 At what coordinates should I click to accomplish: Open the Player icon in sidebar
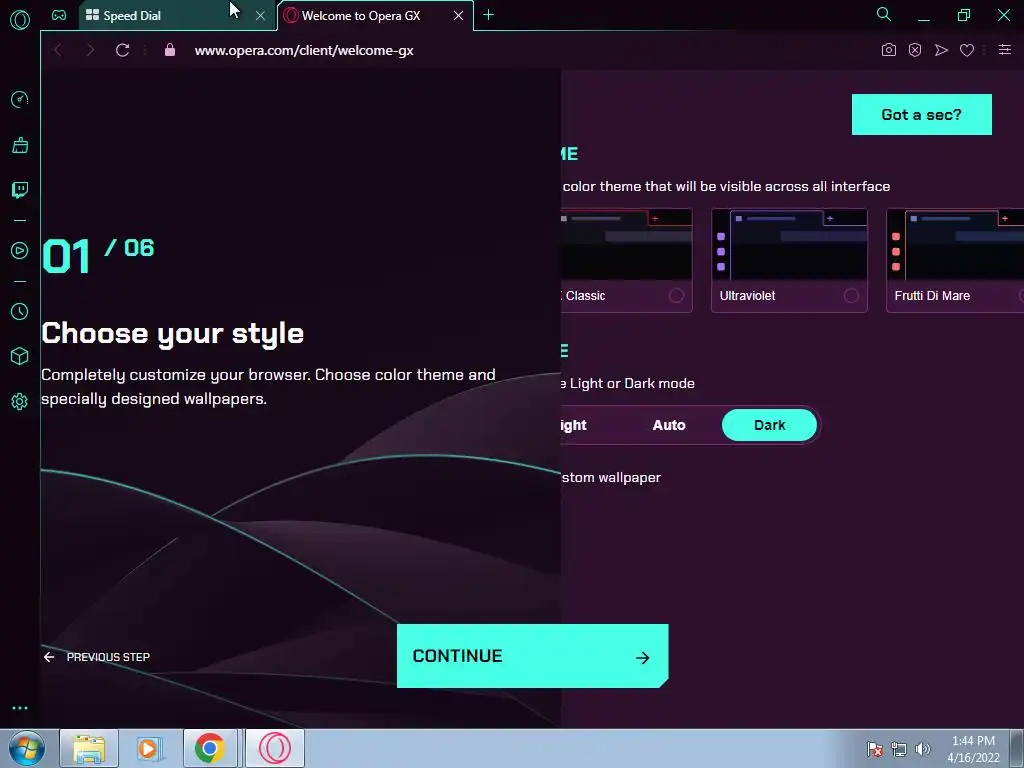click(x=20, y=251)
